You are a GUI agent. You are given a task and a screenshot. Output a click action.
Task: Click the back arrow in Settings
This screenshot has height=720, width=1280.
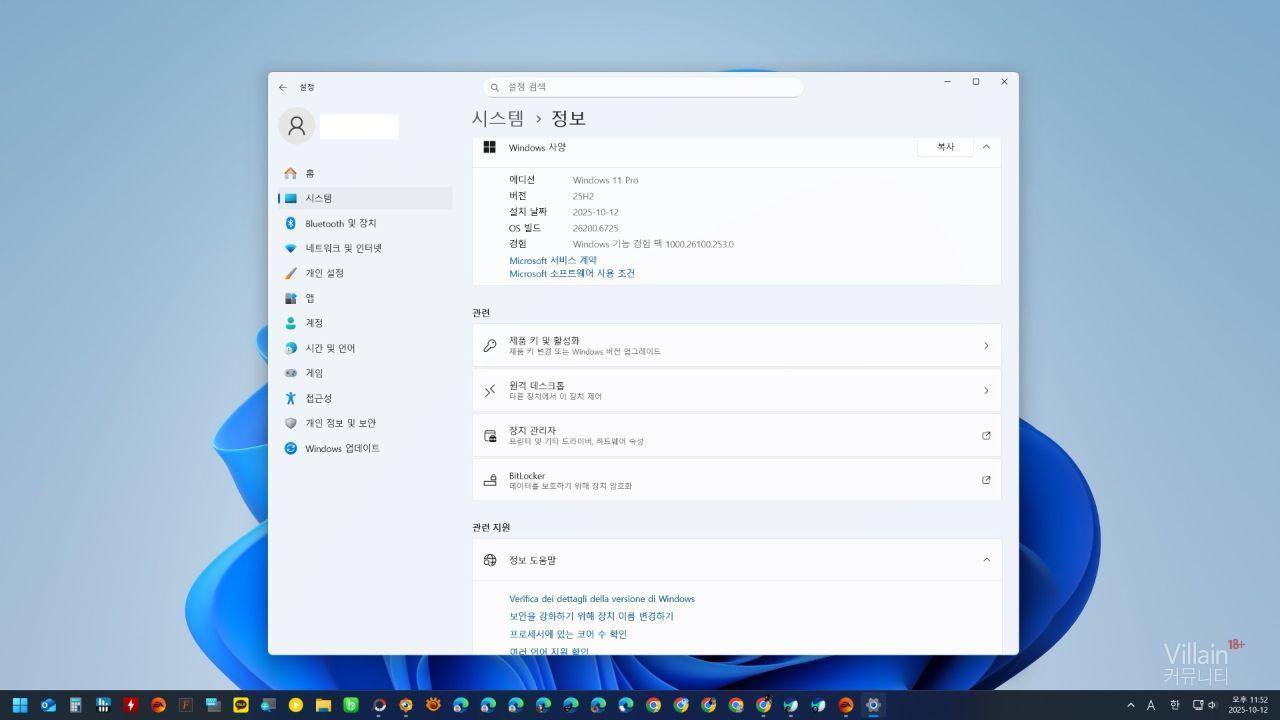[283, 87]
